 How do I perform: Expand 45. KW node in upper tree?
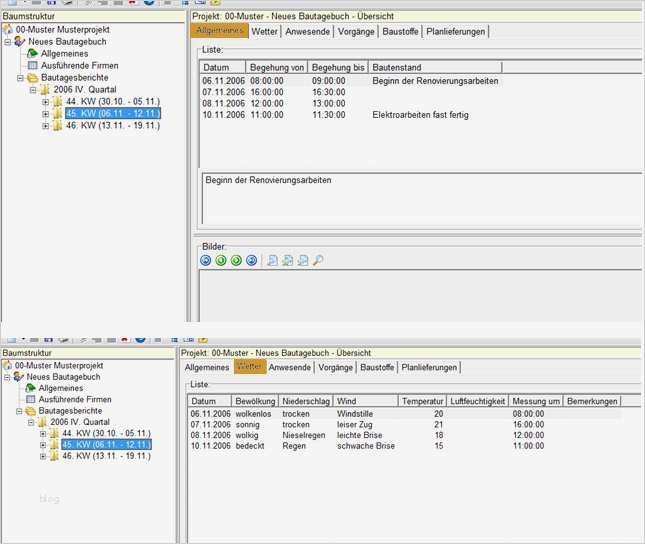click(45, 114)
